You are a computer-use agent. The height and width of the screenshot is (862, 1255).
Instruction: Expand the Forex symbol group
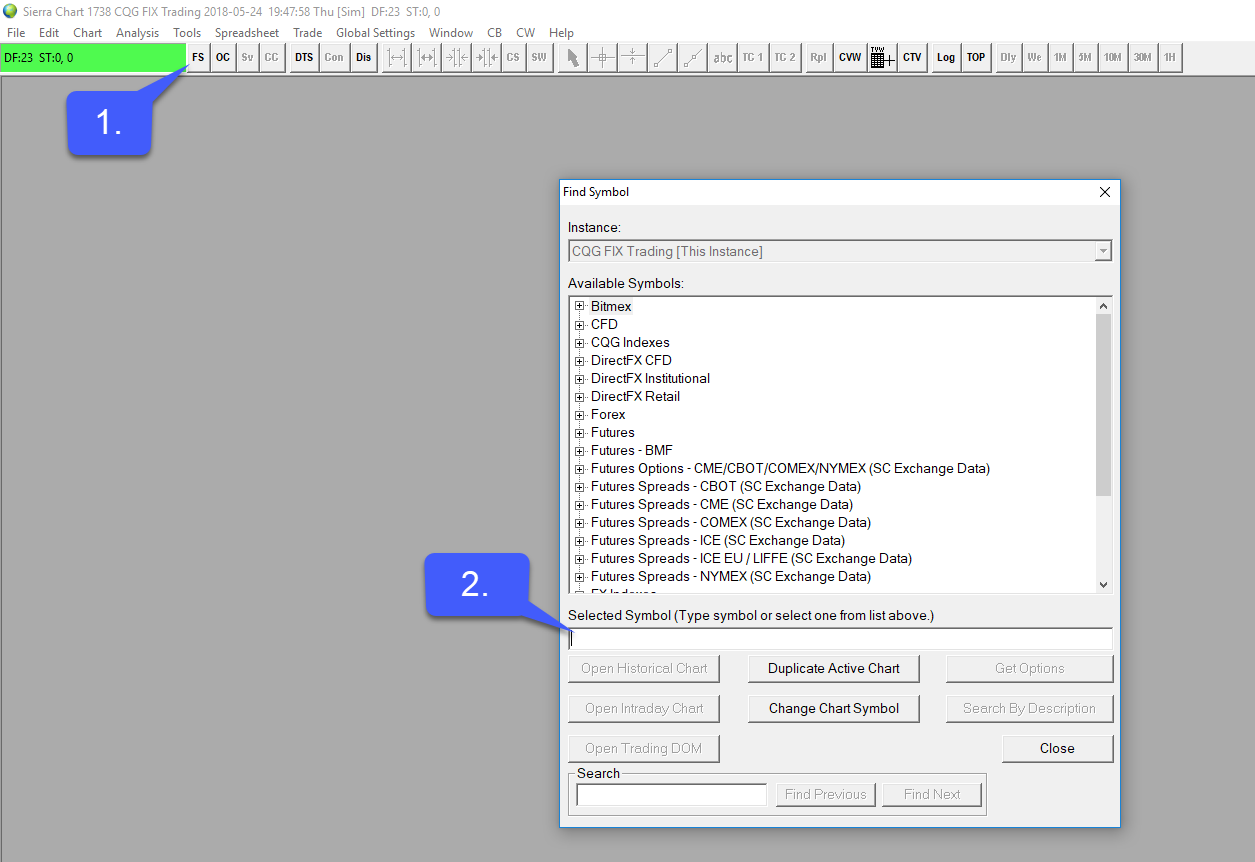[x=579, y=415]
